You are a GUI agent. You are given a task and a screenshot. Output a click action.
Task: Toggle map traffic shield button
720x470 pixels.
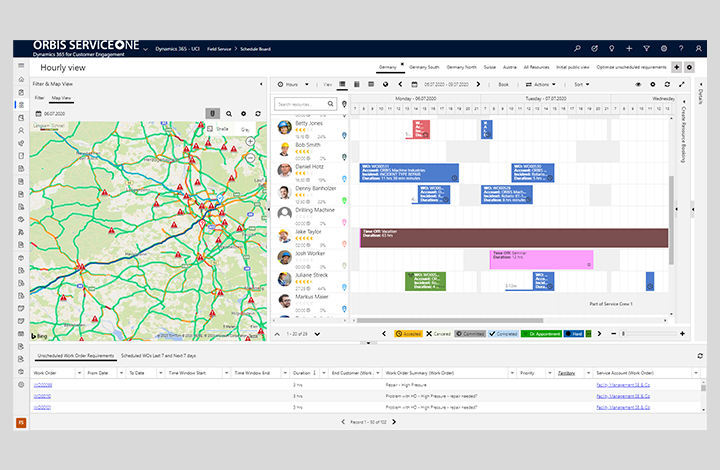tap(212, 113)
